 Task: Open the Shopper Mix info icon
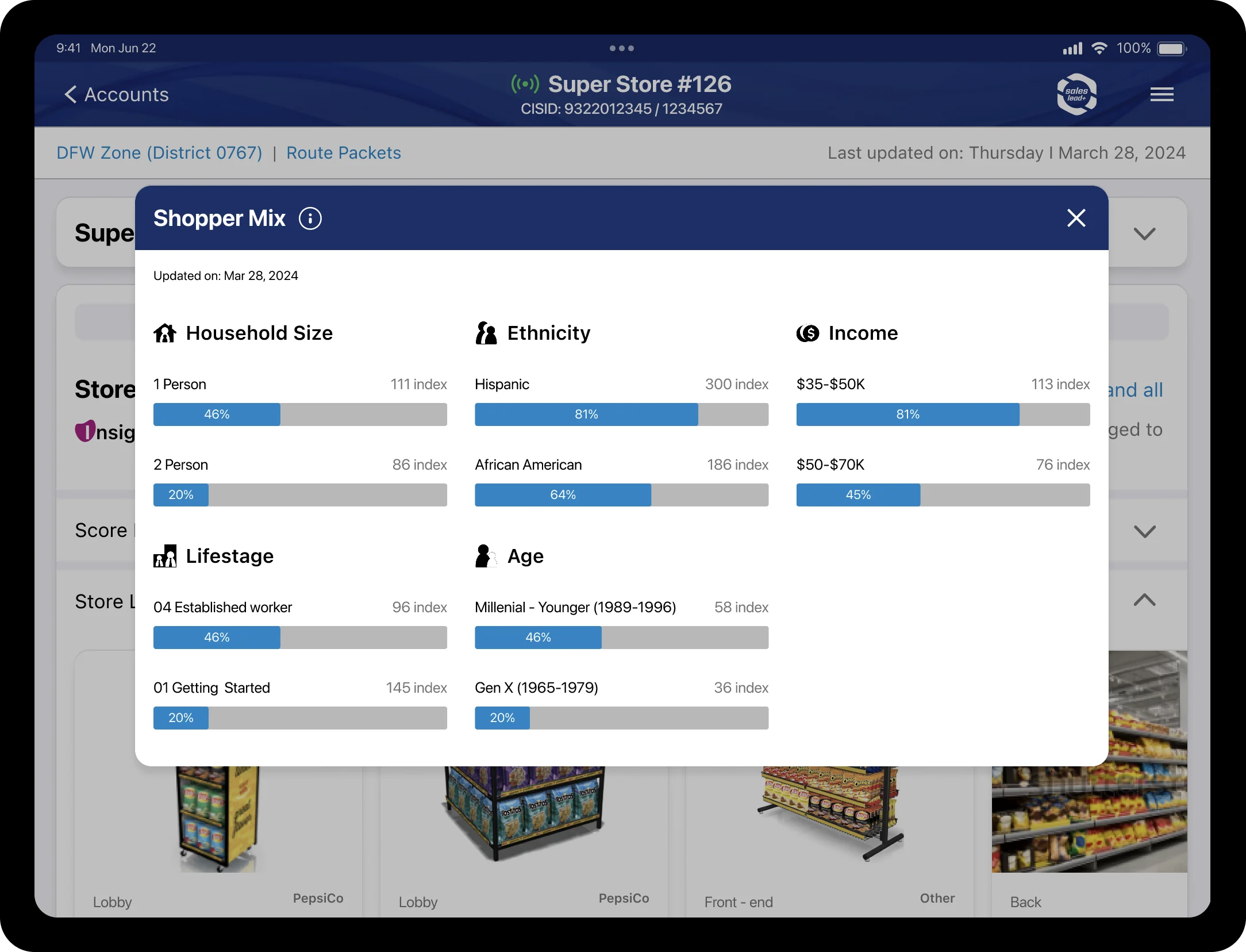tap(310, 218)
